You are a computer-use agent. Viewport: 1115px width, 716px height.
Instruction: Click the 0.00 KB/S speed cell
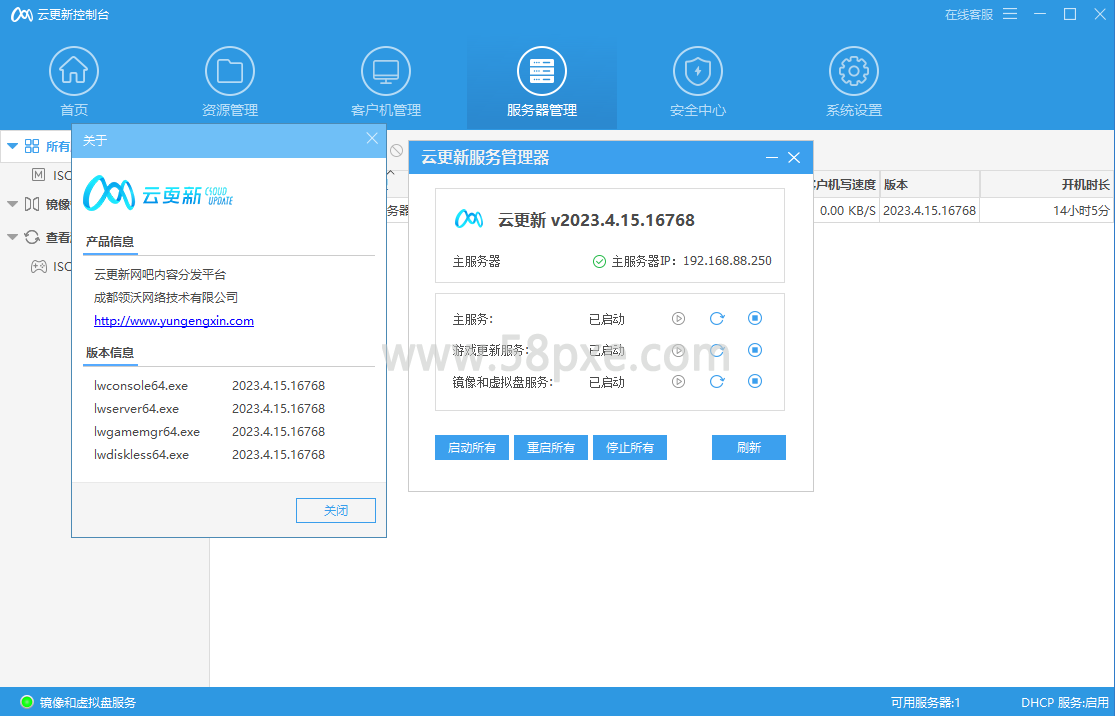pos(848,210)
